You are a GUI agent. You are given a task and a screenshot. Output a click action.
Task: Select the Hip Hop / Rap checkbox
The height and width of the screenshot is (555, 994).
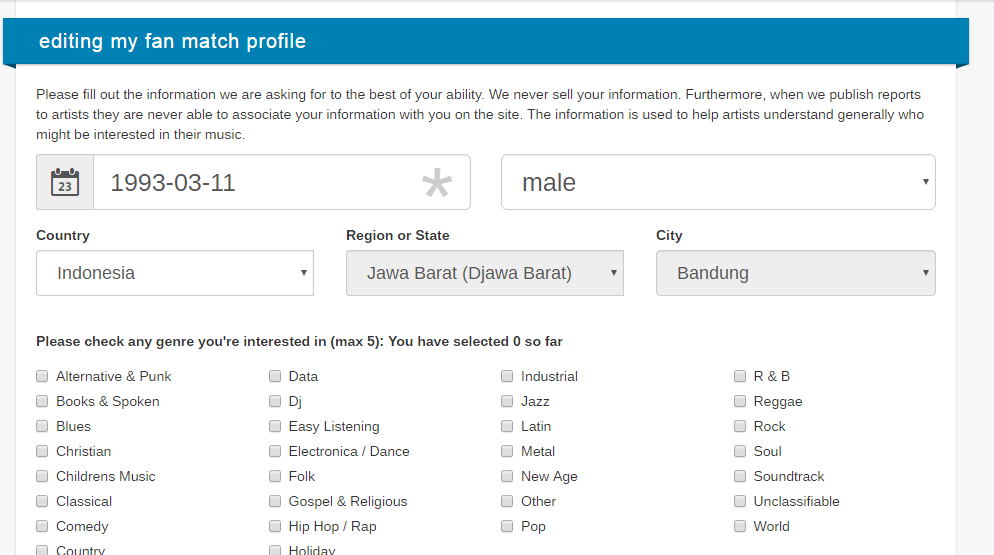coord(275,526)
